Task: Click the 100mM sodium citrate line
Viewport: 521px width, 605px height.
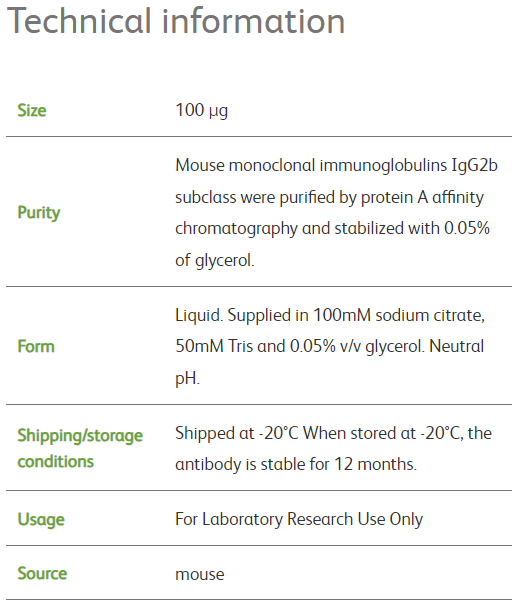Action: 330,315
